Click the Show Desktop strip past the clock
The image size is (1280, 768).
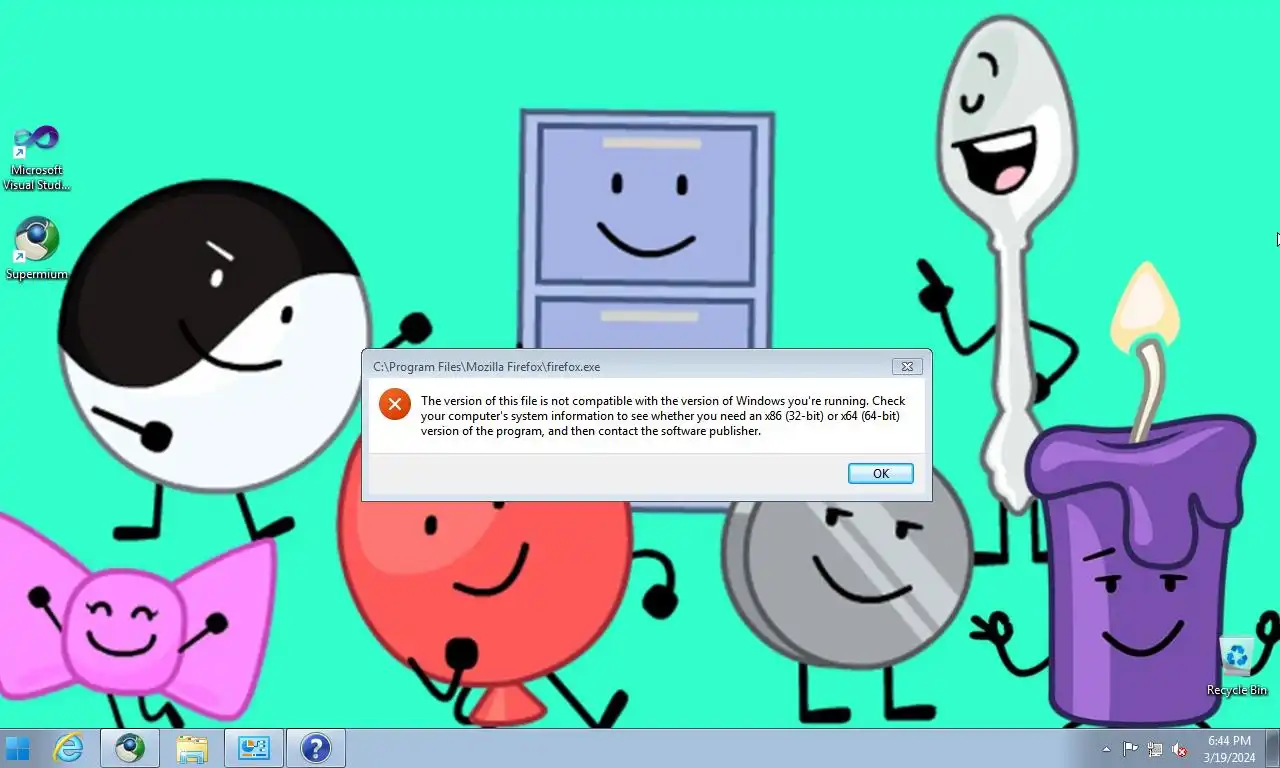point(1273,748)
